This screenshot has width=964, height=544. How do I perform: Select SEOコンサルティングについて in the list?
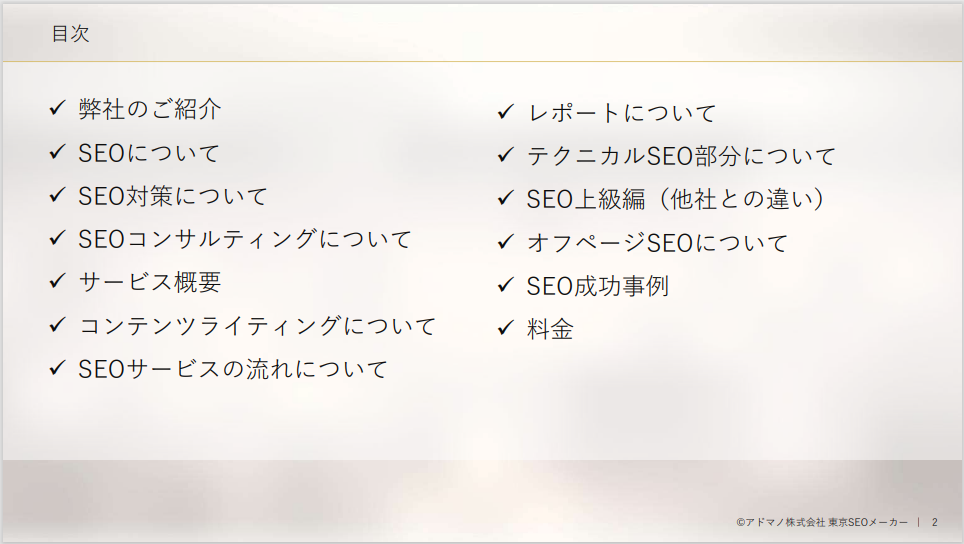[x=245, y=239]
